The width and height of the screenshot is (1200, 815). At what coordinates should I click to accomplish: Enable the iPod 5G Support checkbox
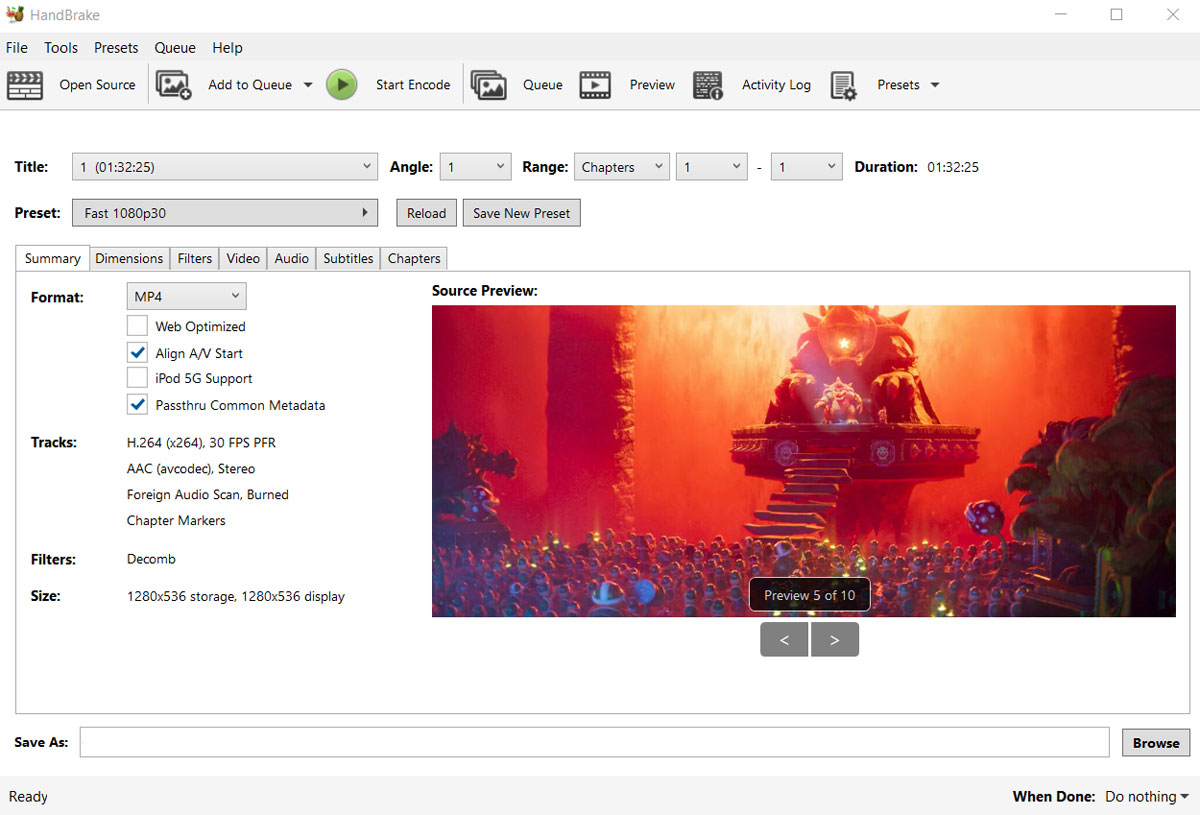click(x=137, y=378)
